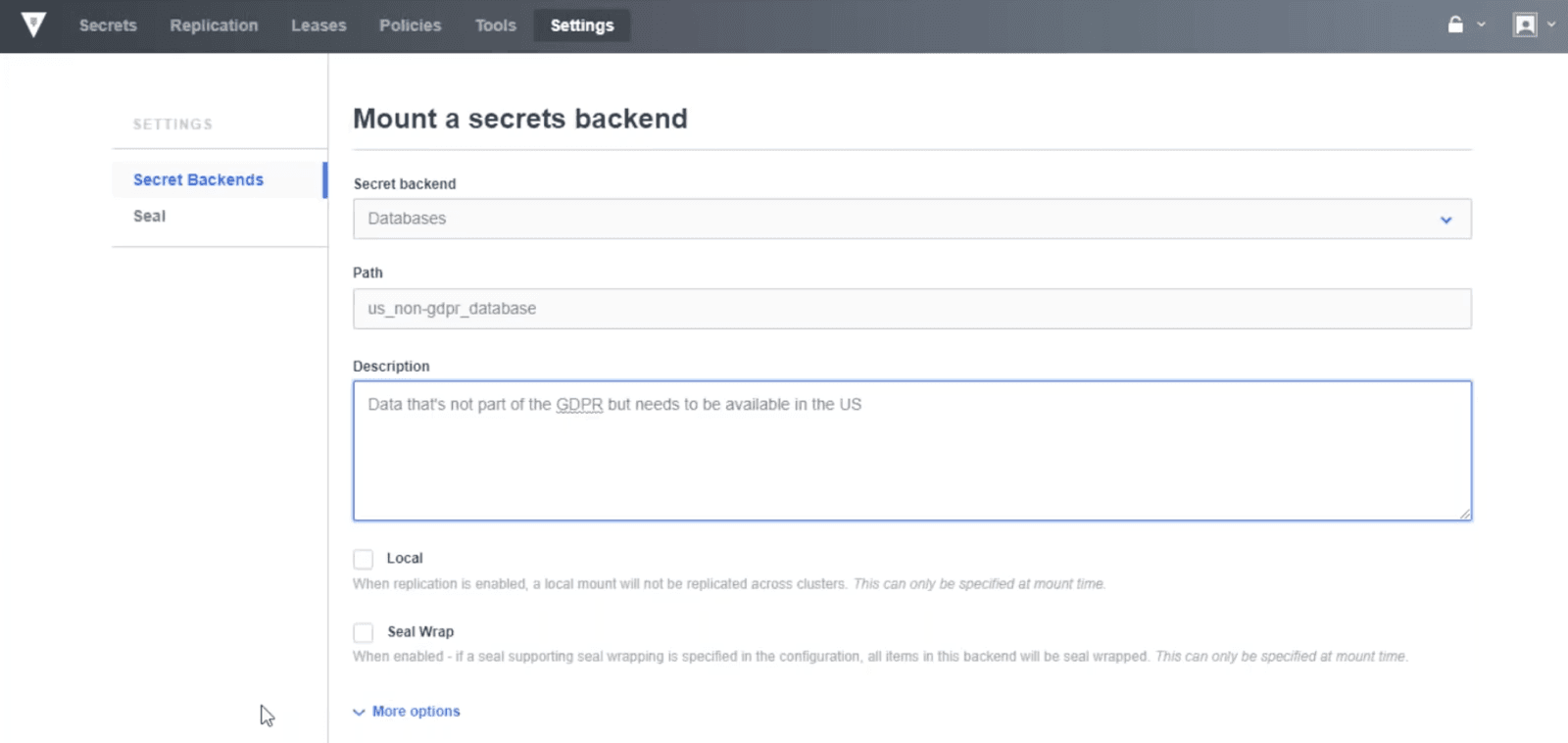This screenshot has height=743, width=1568.
Task: Enable the Seal Wrap checkbox
Action: [364, 632]
